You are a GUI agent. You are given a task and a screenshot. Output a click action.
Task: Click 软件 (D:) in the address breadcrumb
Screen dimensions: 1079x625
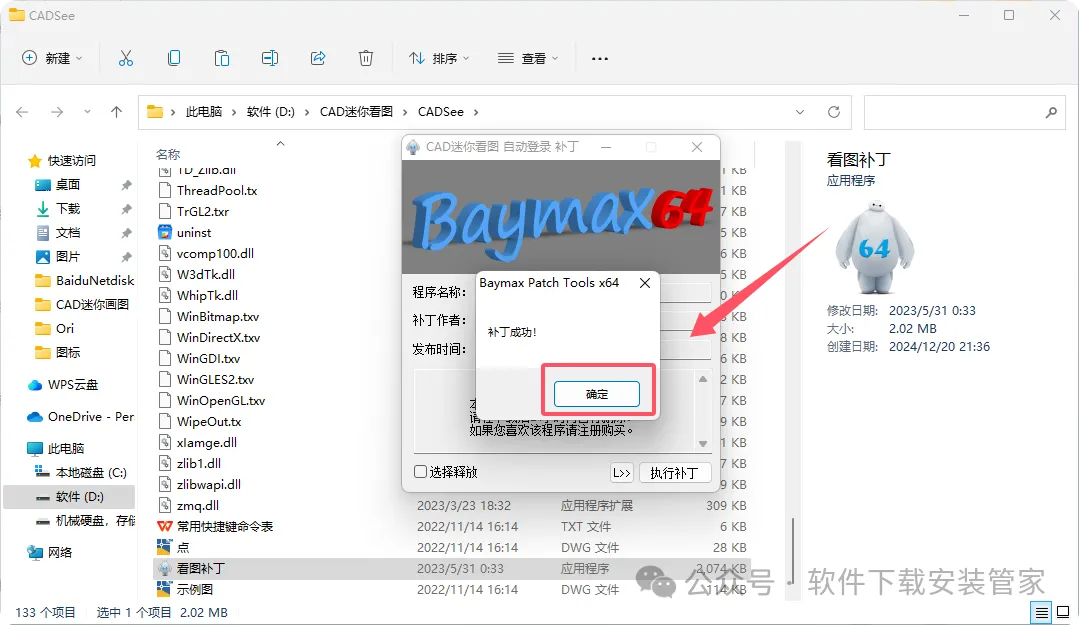[270, 112]
